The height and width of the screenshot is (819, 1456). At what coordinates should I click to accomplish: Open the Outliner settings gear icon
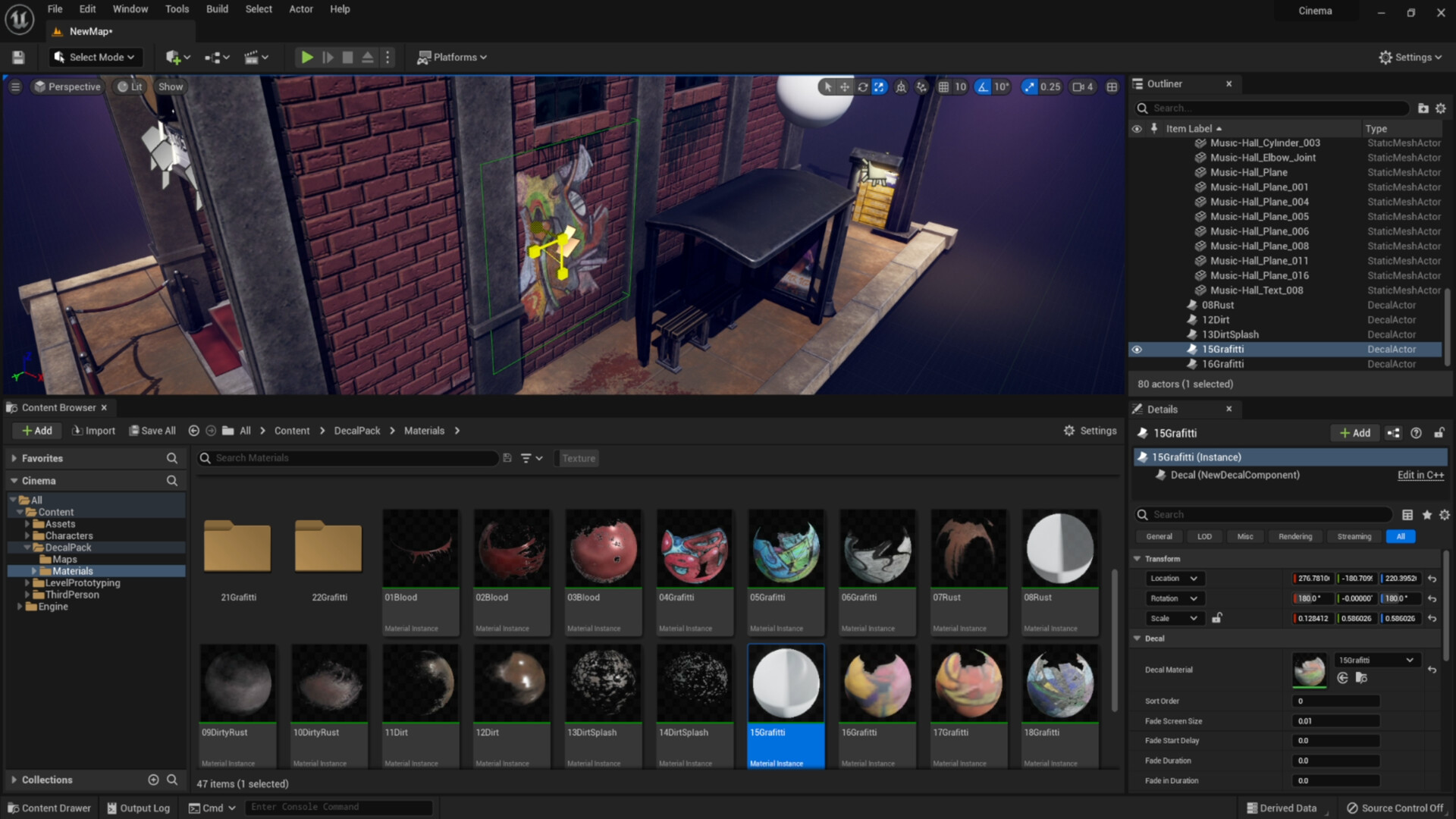(x=1441, y=108)
